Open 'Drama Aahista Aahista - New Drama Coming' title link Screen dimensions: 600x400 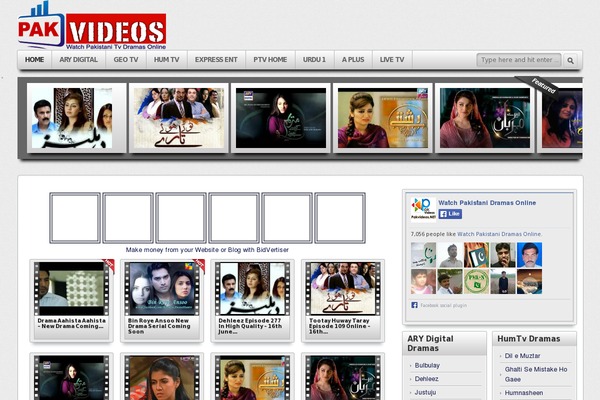[x=72, y=323]
